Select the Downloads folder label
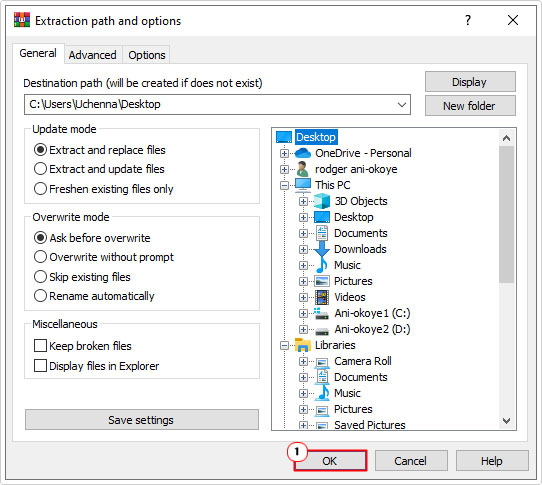Image resolution: width=542 pixels, height=485 pixels. click(x=360, y=249)
